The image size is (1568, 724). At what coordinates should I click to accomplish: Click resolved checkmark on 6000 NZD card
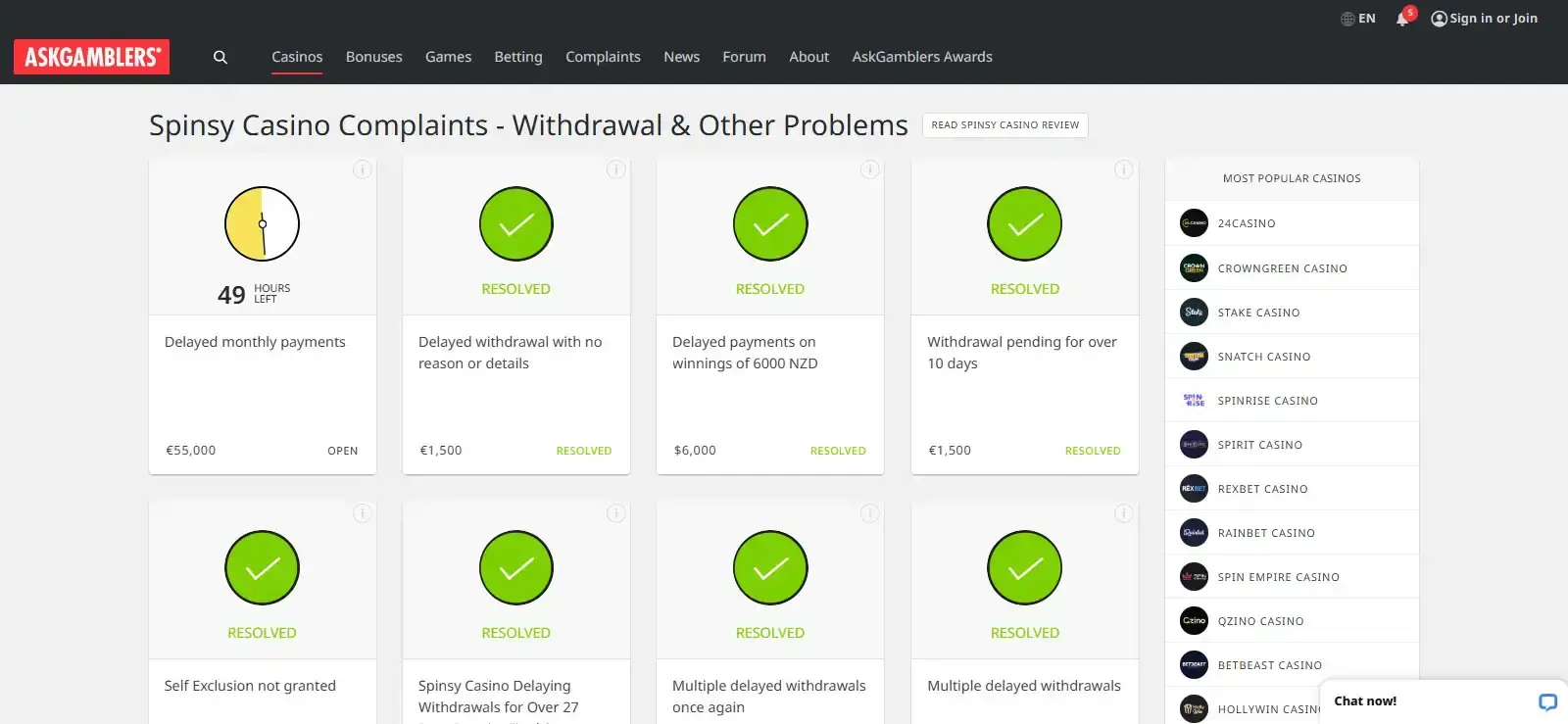click(770, 223)
